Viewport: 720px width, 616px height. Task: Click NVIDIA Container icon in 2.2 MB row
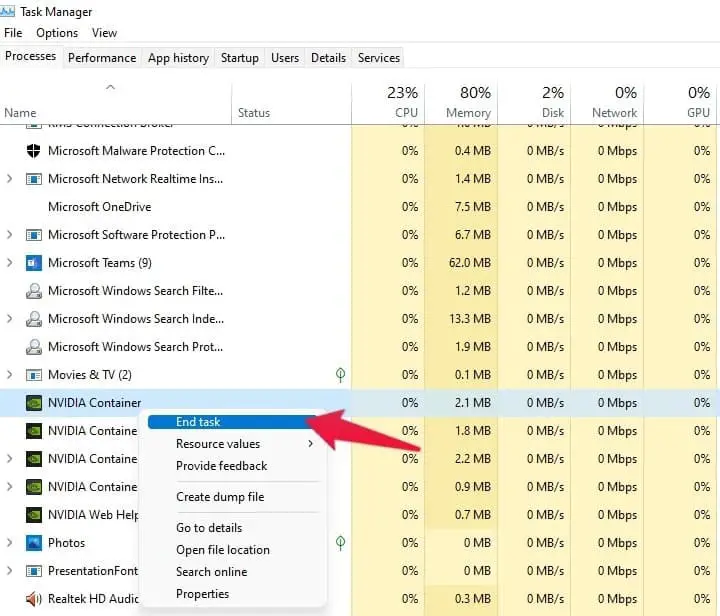pyautogui.click(x=34, y=459)
